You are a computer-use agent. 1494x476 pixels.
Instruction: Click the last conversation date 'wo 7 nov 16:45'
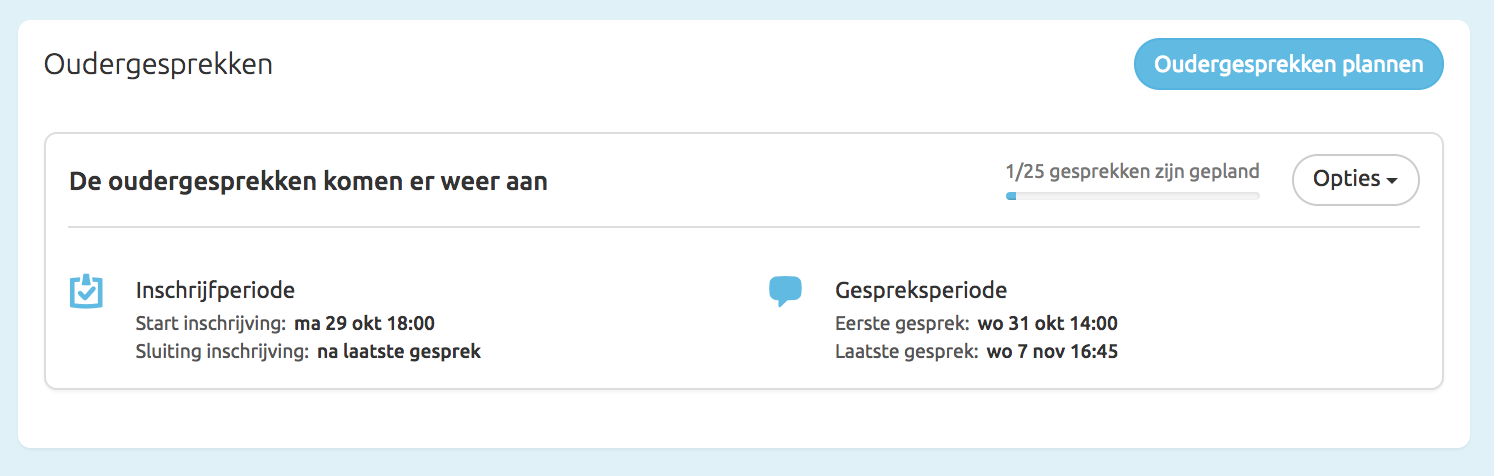tap(1052, 352)
